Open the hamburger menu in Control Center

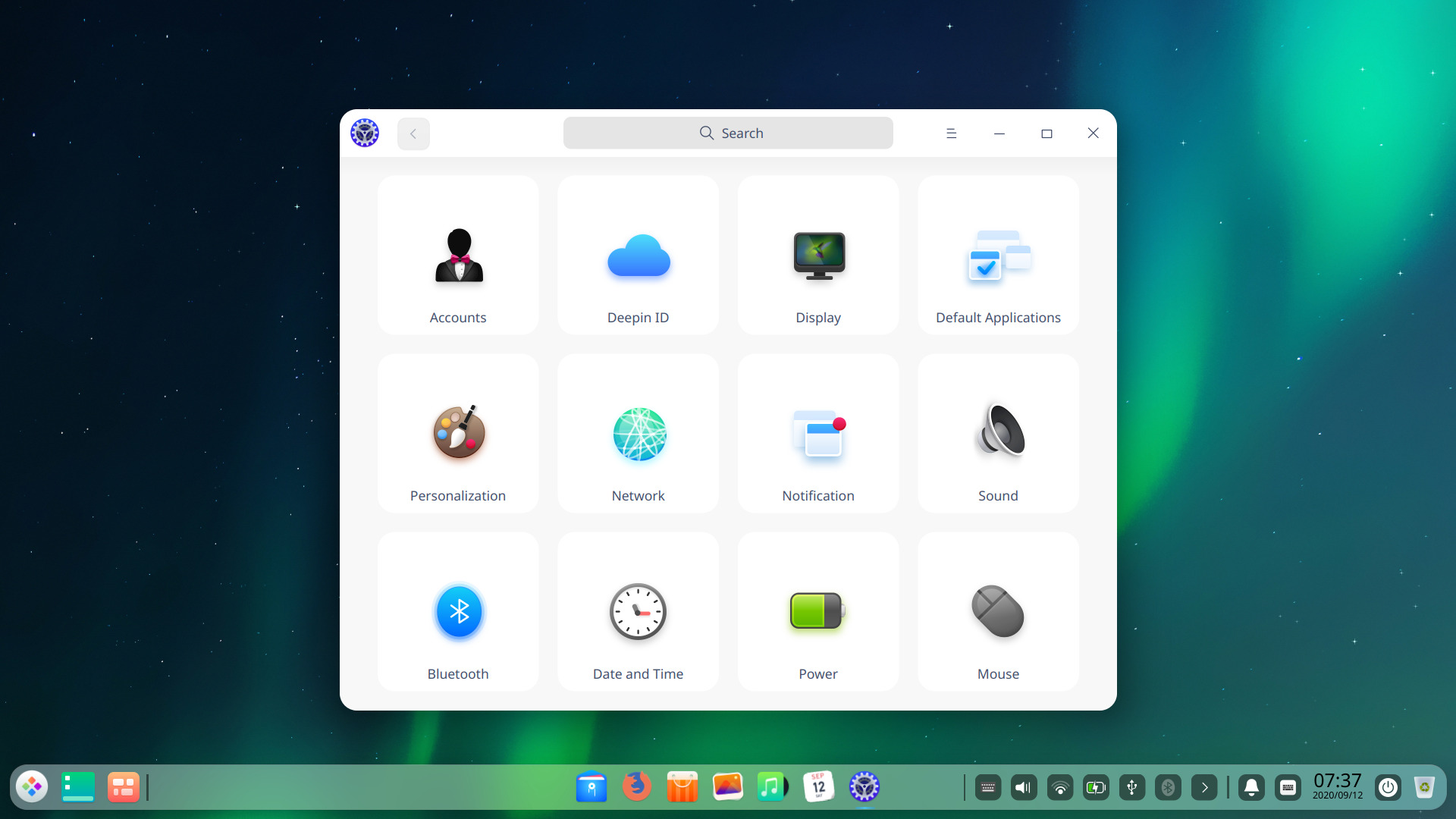951,133
